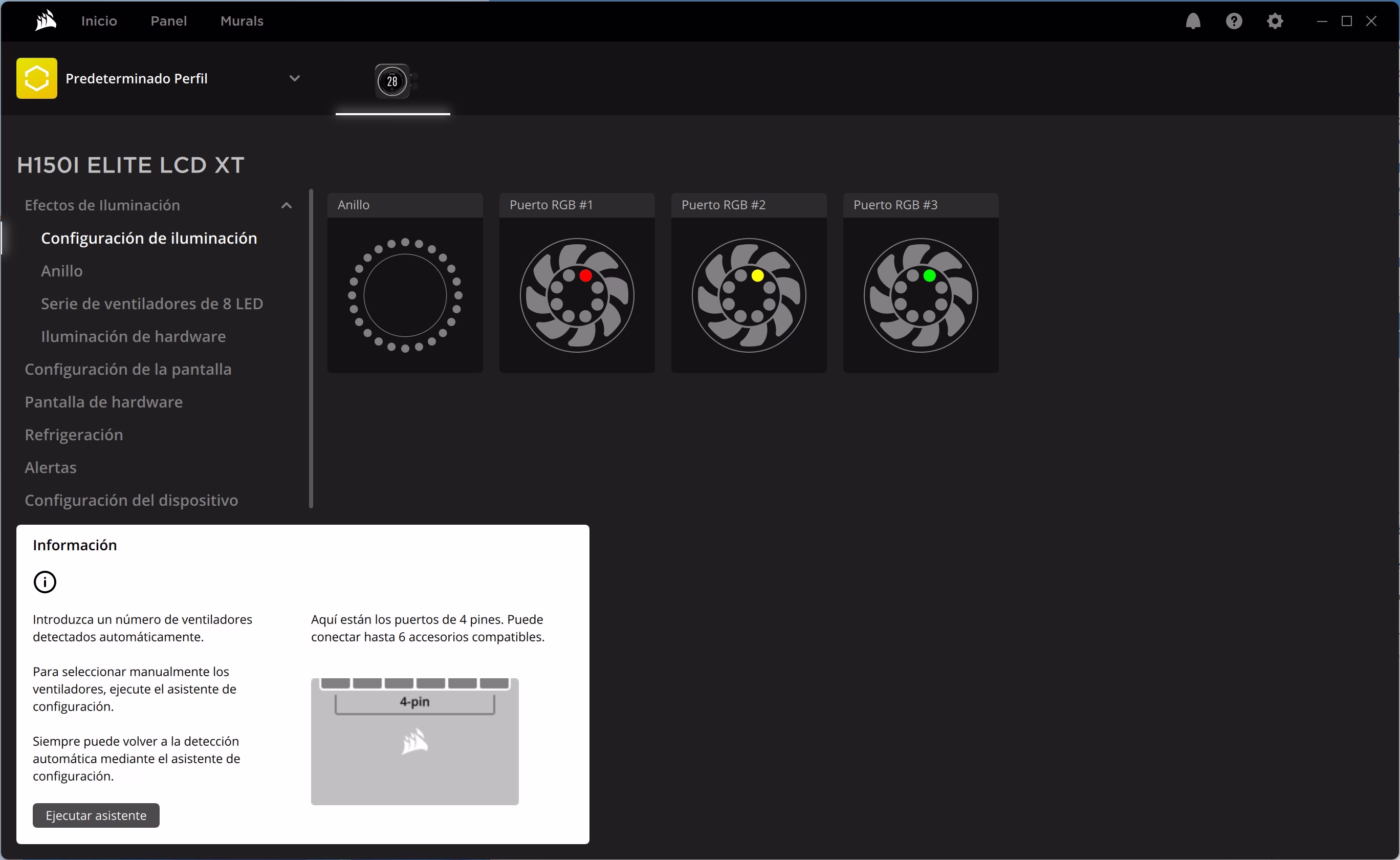Click the yellow LED on Puerto RGB #2

757,276
